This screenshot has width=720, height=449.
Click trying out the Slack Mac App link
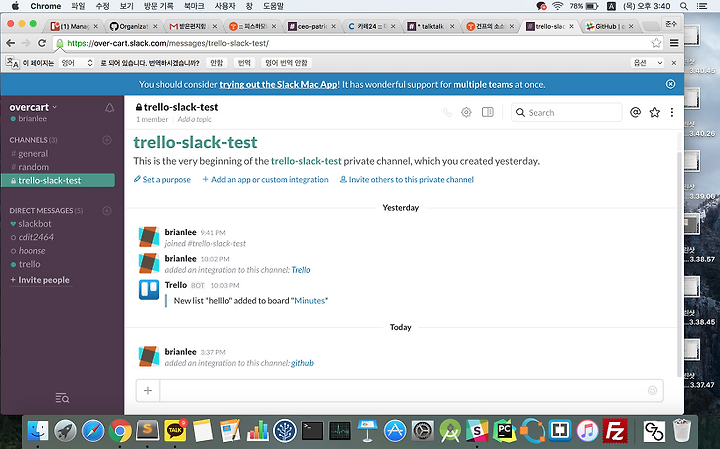278,84
